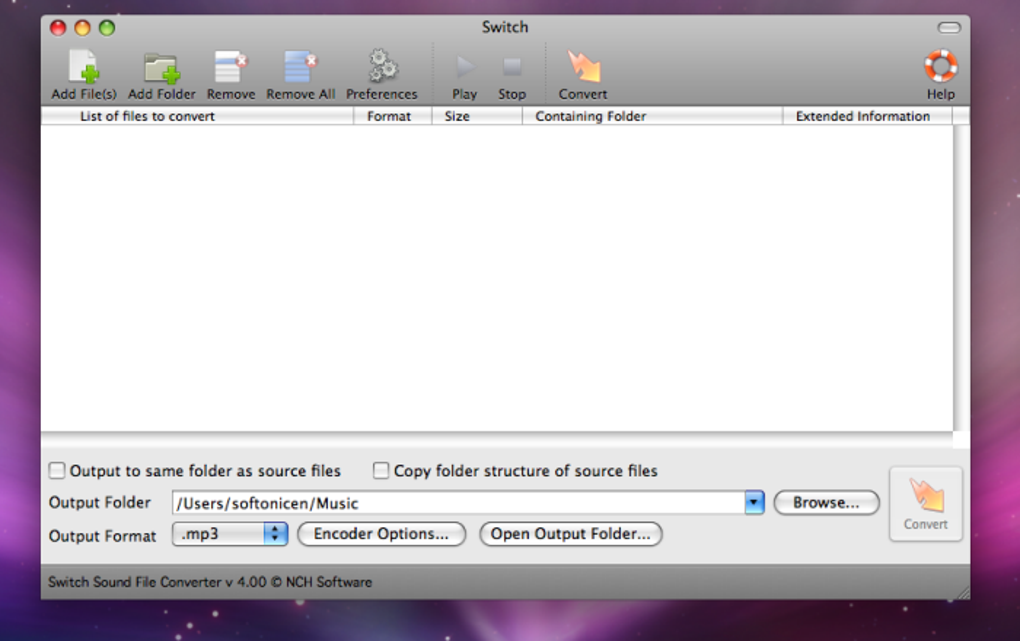Click the large Convert button at bottom right
1020x641 pixels.
(926, 504)
